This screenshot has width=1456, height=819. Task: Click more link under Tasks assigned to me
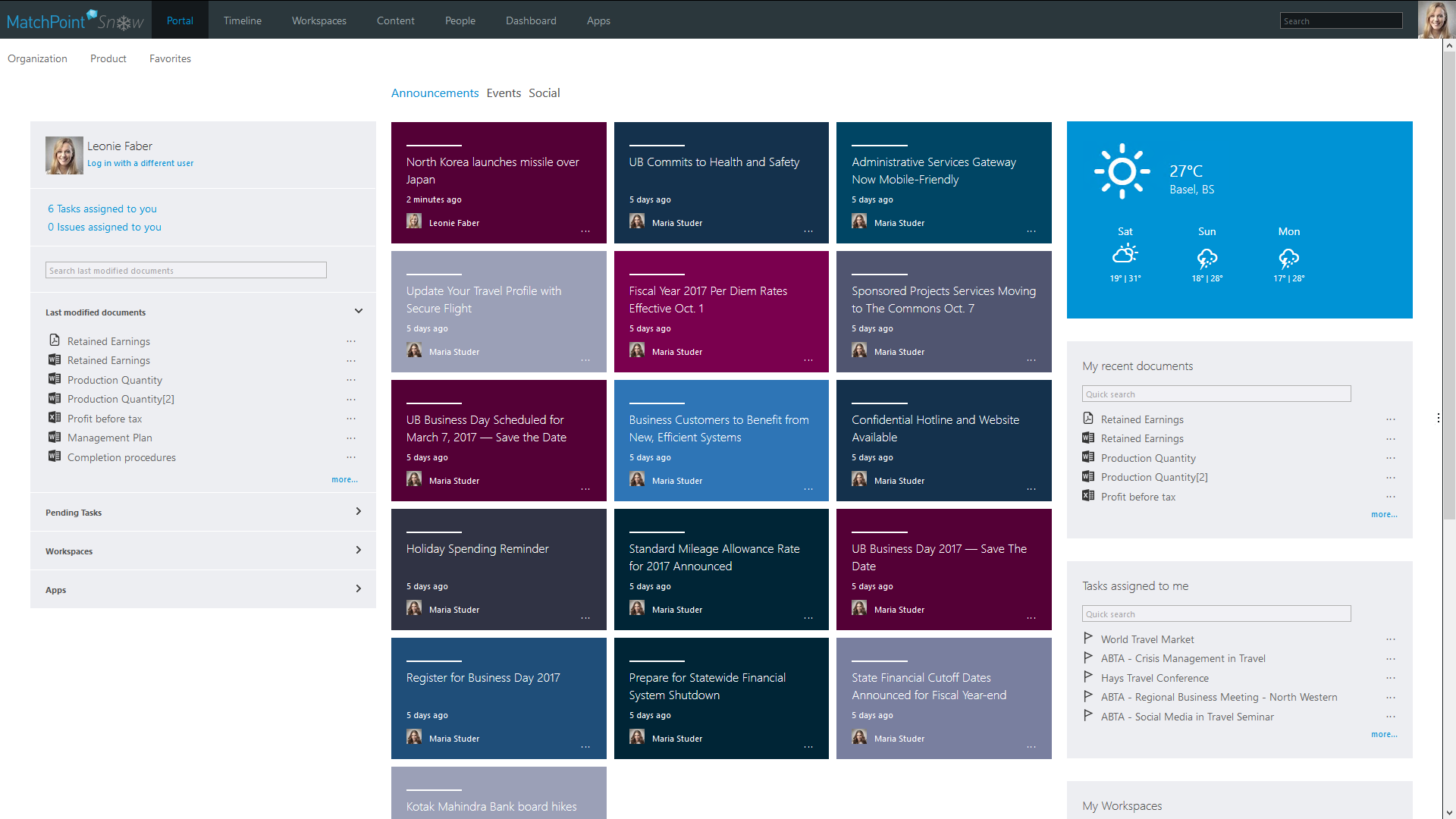click(x=1384, y=734)
